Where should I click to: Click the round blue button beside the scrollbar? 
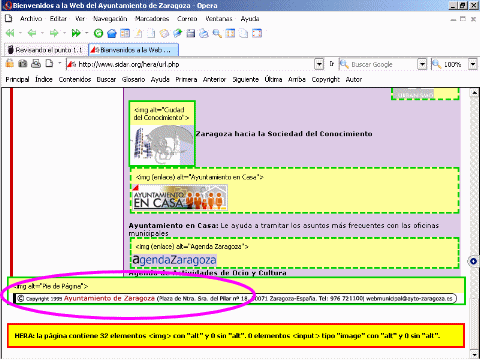[473, 261]
